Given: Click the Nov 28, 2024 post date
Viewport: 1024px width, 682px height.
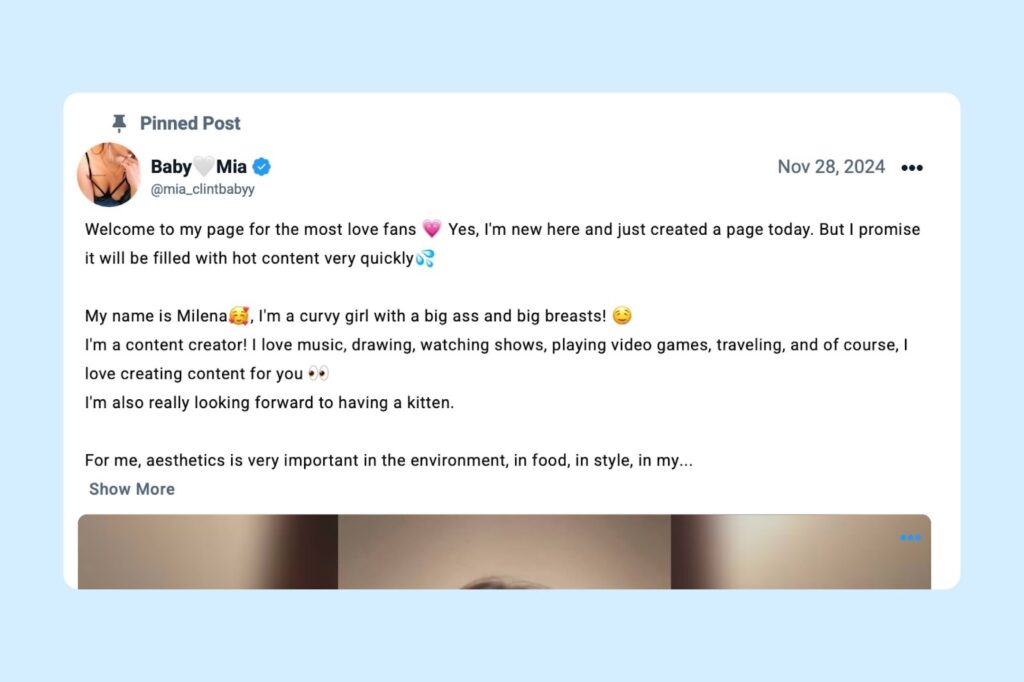Looking at the screenshot, I should point(831,167).
